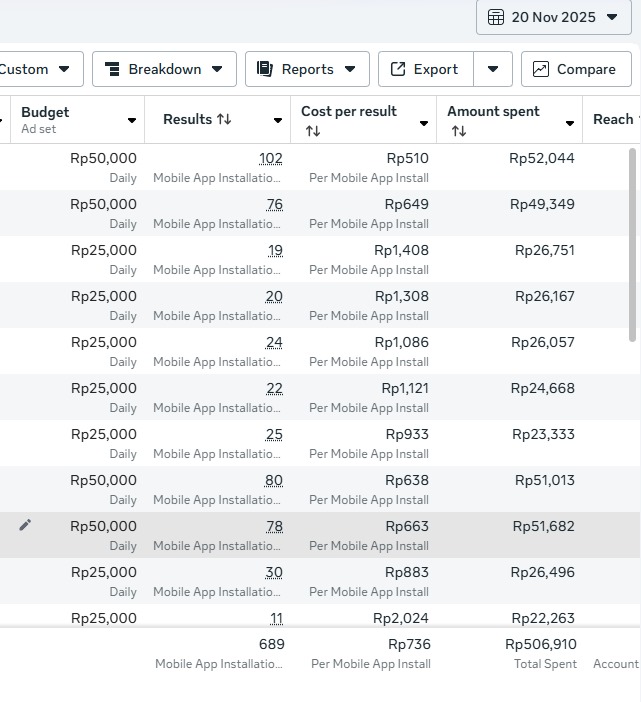
Task: Click the Reports document icon
Action: tap(265, 69)
